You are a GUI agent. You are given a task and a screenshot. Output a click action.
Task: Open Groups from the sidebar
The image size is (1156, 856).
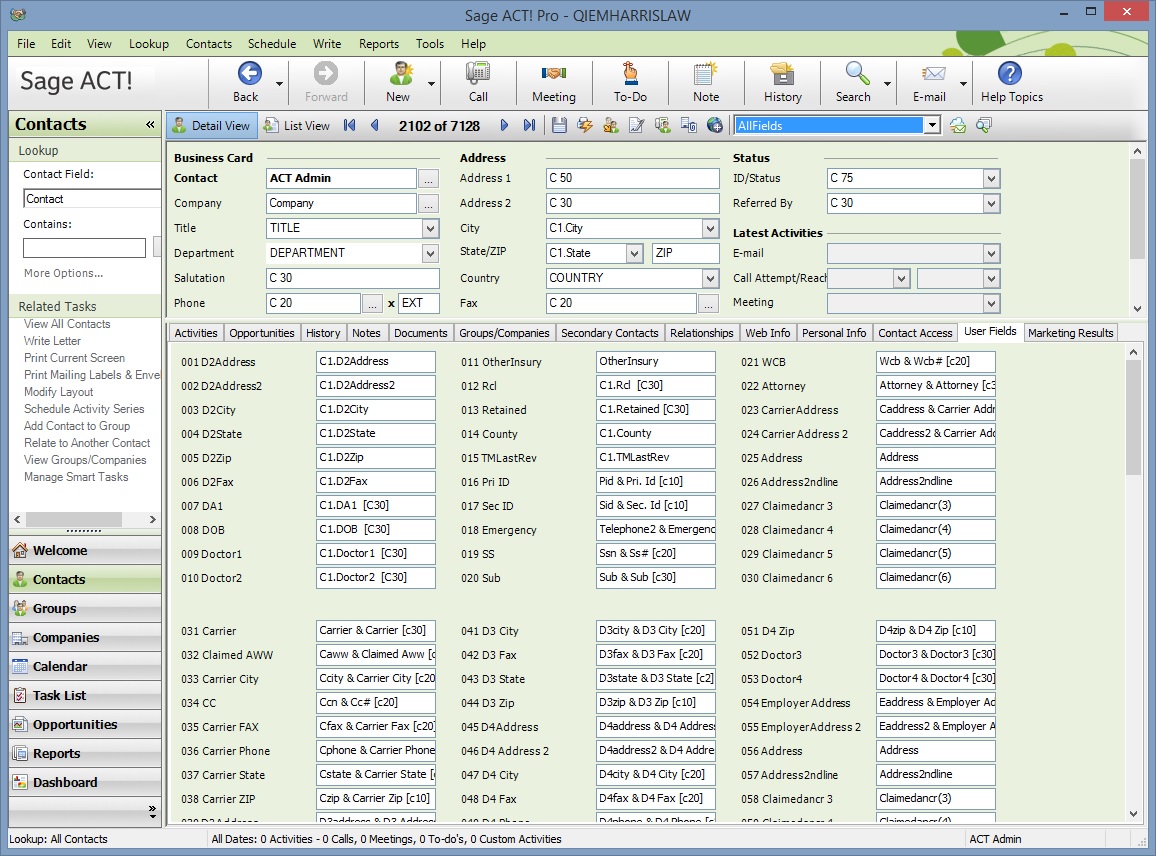pyautogui.click(x=86, y=608)
